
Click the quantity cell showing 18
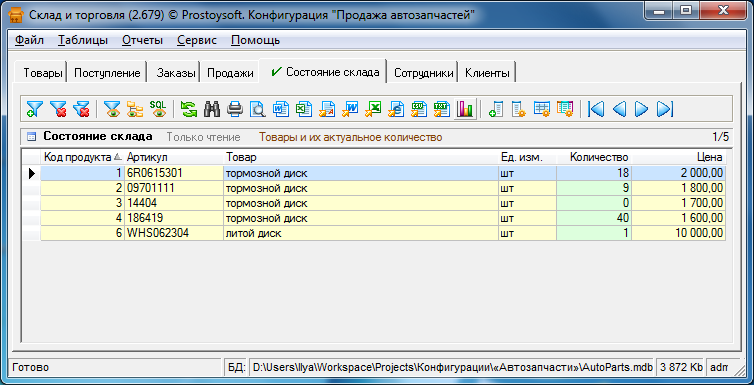pos(594,173)
